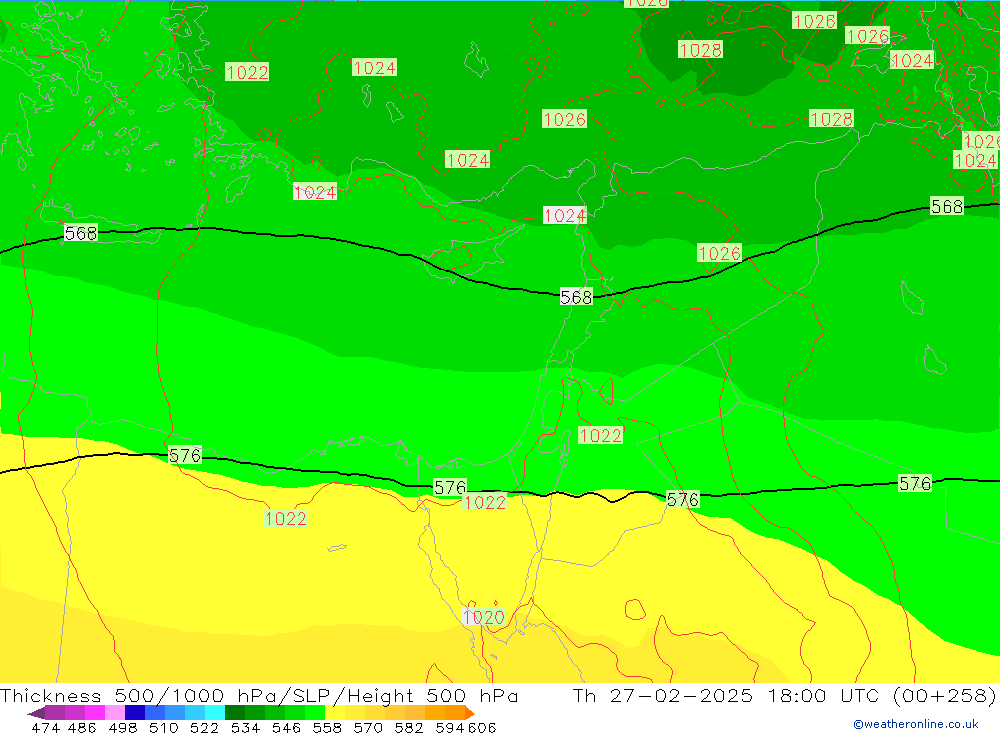The width and height of the screenshot is (1000, 733).
Task: Click the '582' legend value
Action: point(409,727)
